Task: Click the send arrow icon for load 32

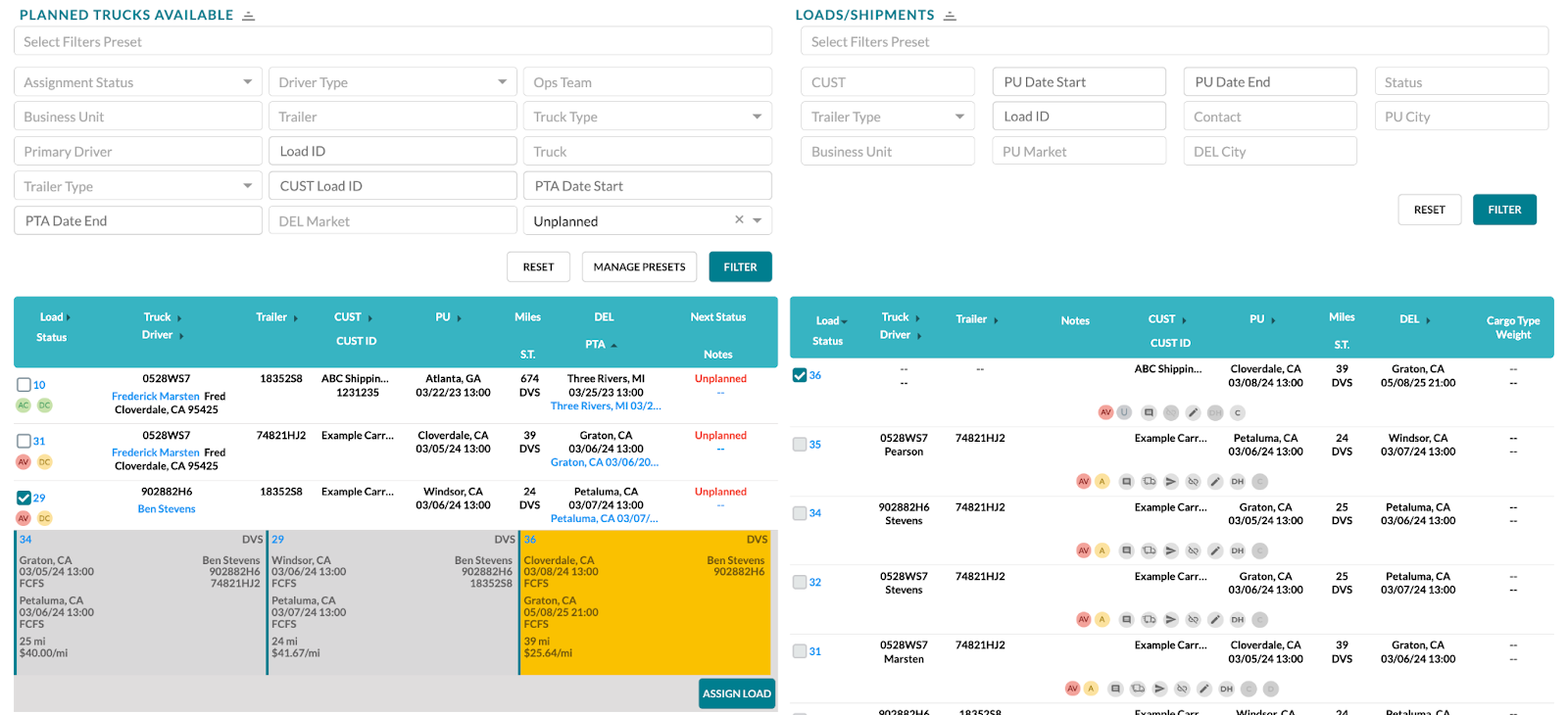Action: point(1170,620)
